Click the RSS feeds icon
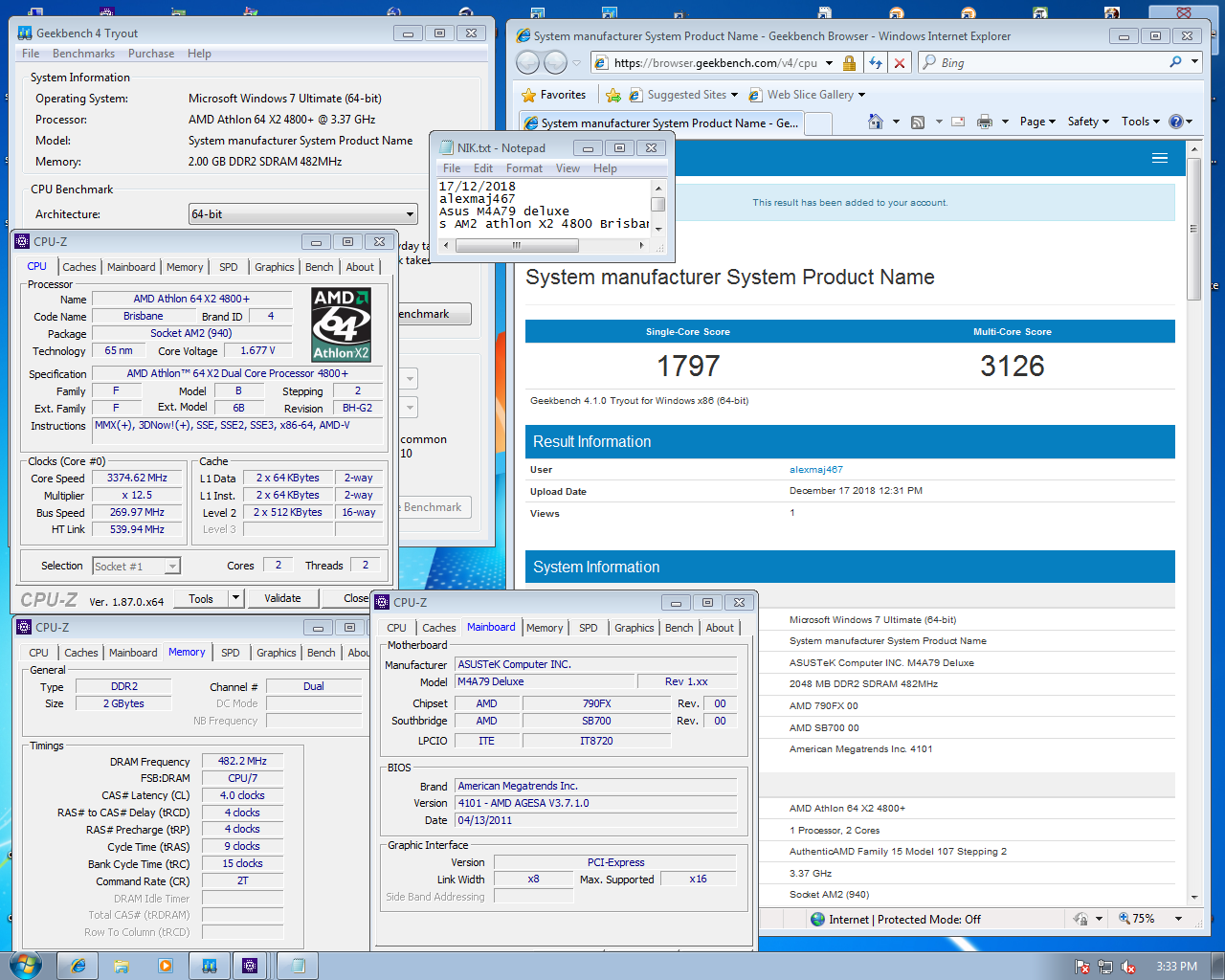1225x980 pixels. [x=918, y=122]
